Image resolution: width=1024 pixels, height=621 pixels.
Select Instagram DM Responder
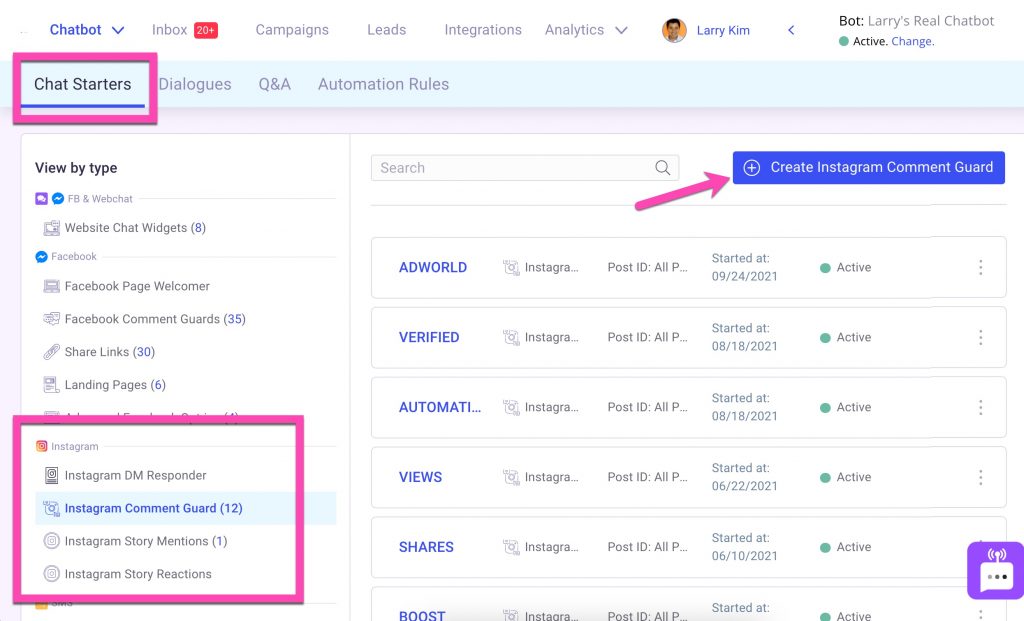click(x=135, y=475)
